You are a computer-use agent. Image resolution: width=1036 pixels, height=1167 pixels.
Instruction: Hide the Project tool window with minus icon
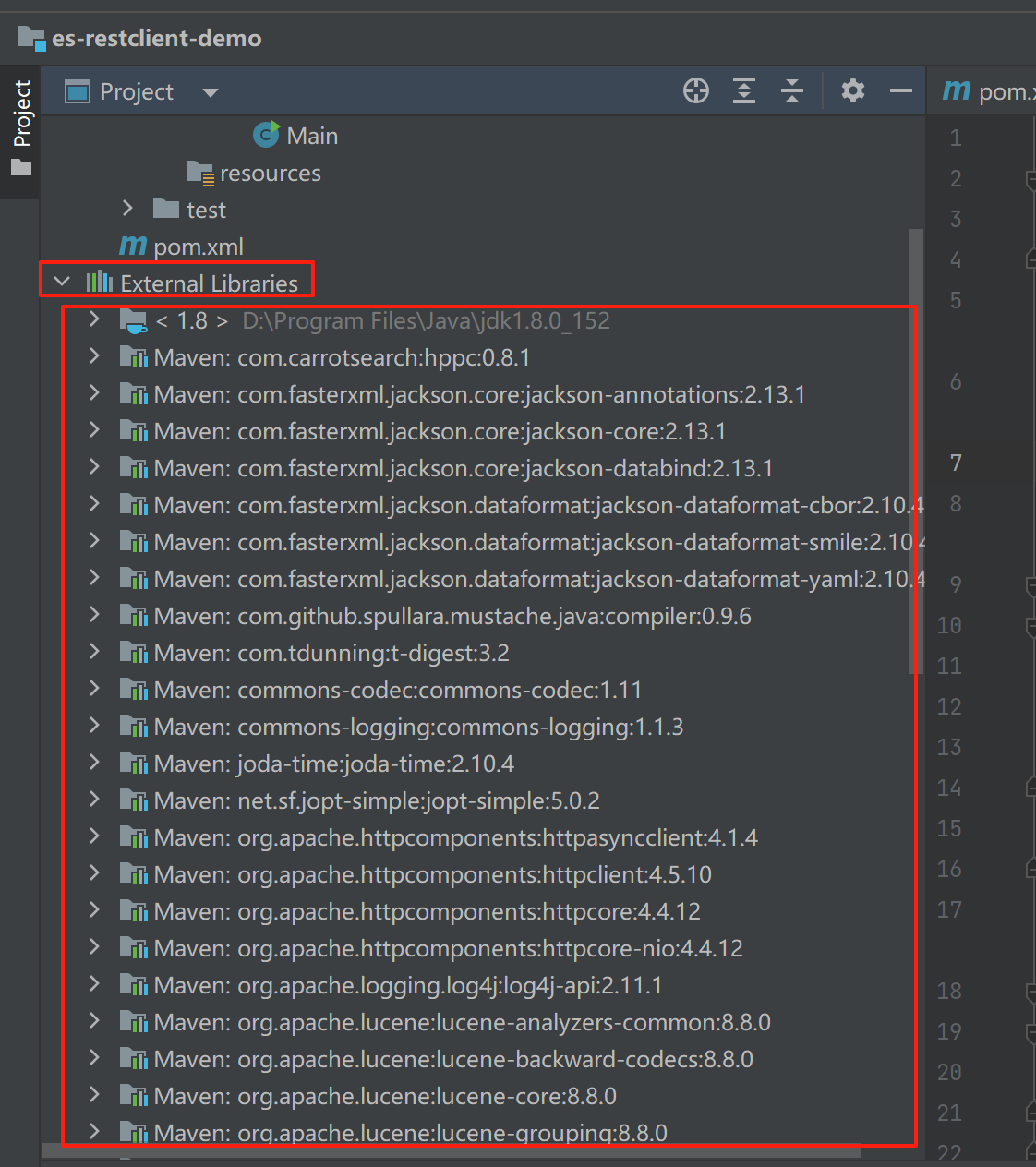pyautogui.click(x=901, y=90)
